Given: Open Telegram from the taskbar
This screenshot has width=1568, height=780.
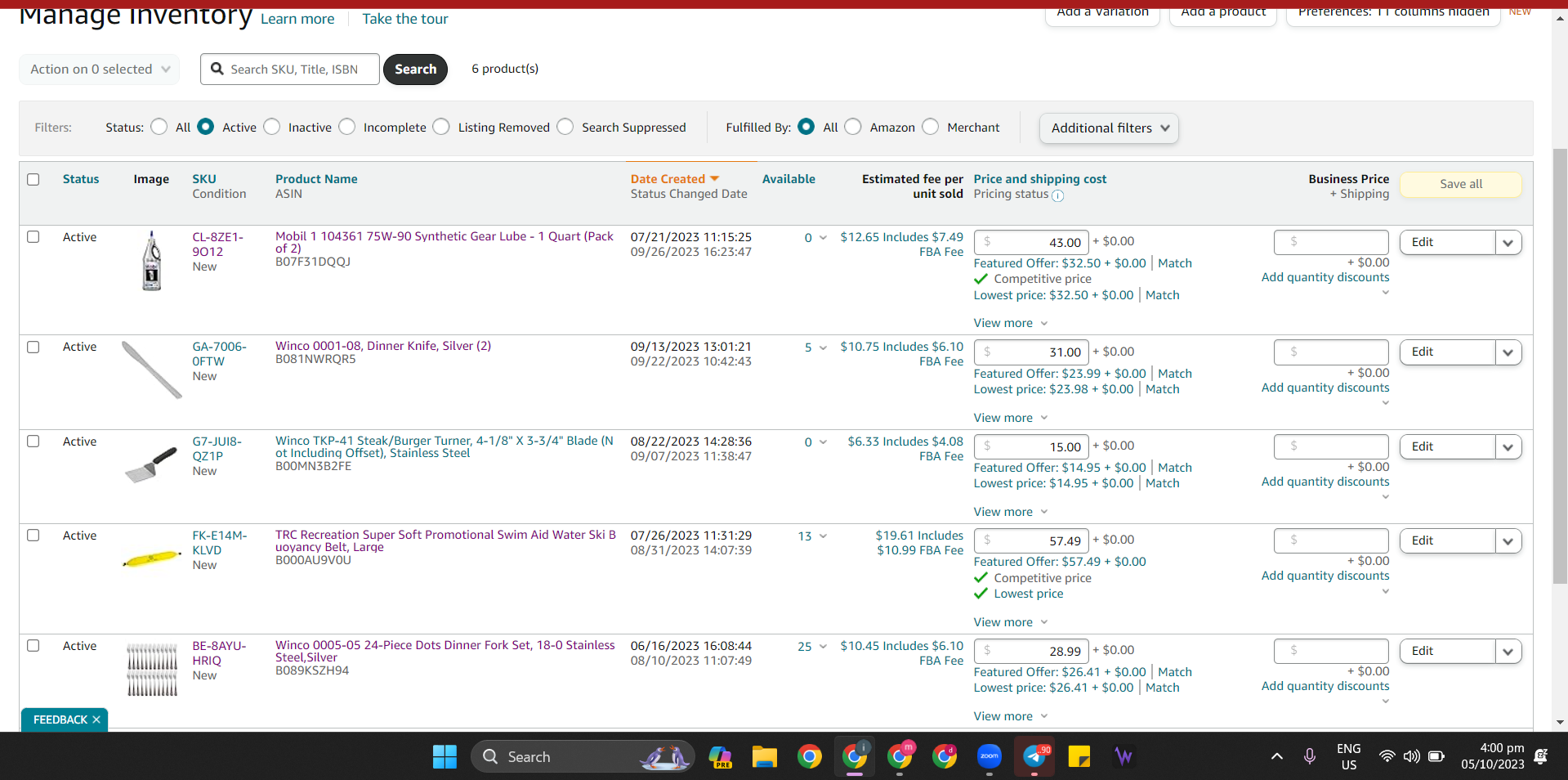Looking at the screenshot, I should click(x=1034, y=756).
